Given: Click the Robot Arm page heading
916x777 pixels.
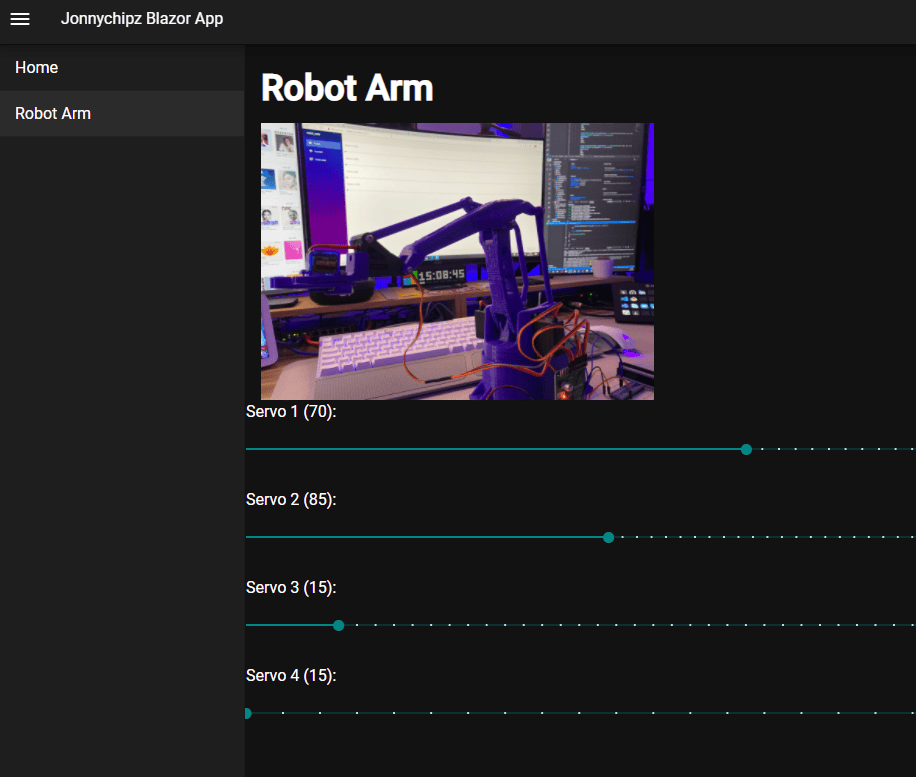Looking at the screenshot, I should point(347,88).
